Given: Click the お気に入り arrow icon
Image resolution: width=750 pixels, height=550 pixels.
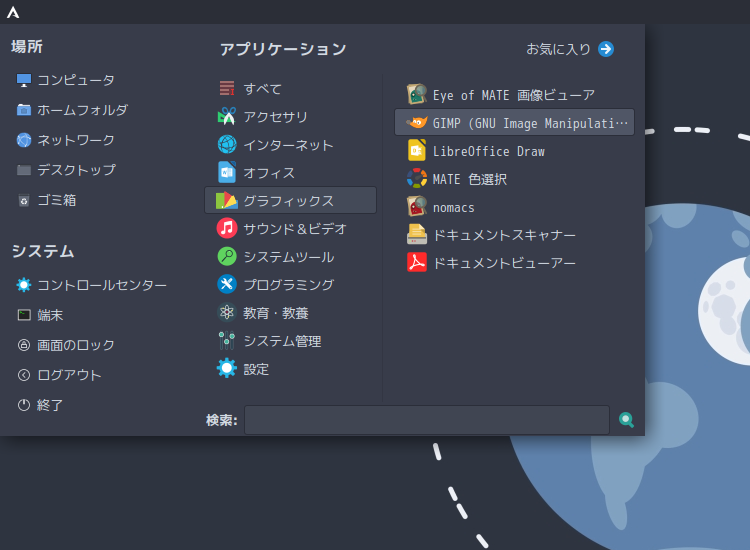Looking at the screenshot, I should [606, 49].
